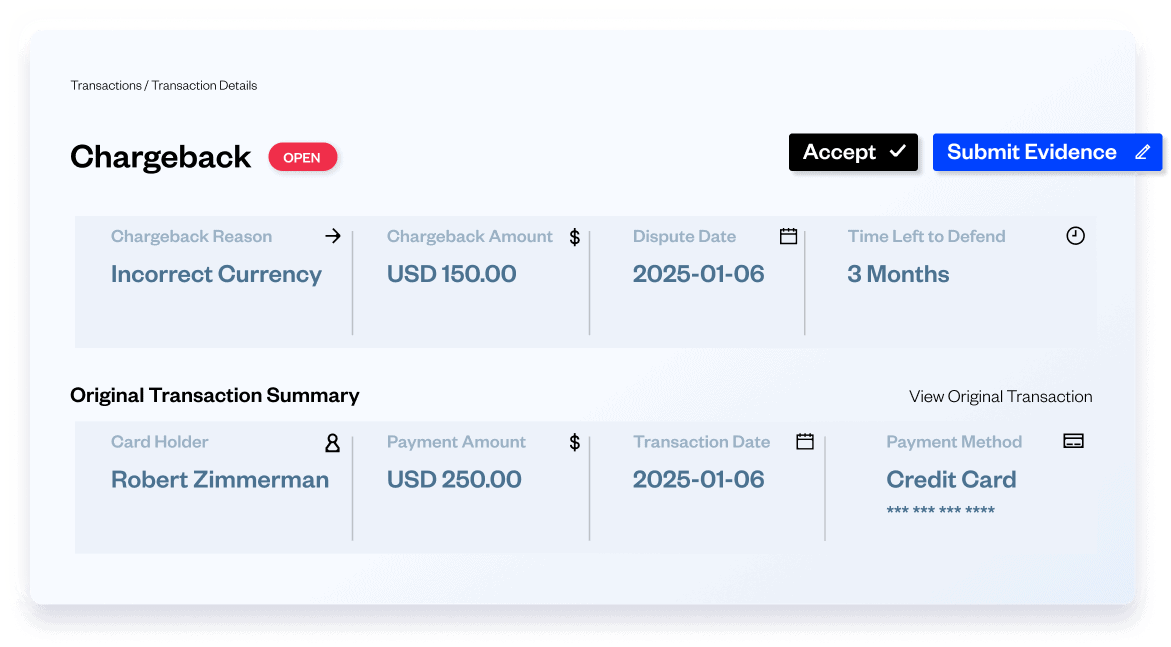This screenshot has height=647, width=1171.
Task: Click the dollar icon beside Payment Amount
Action: (x=574, y=442)
